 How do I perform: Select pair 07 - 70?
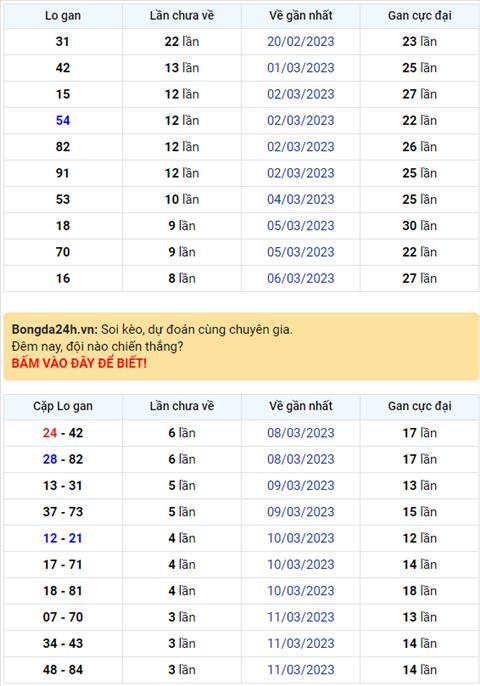pos(63,616)
